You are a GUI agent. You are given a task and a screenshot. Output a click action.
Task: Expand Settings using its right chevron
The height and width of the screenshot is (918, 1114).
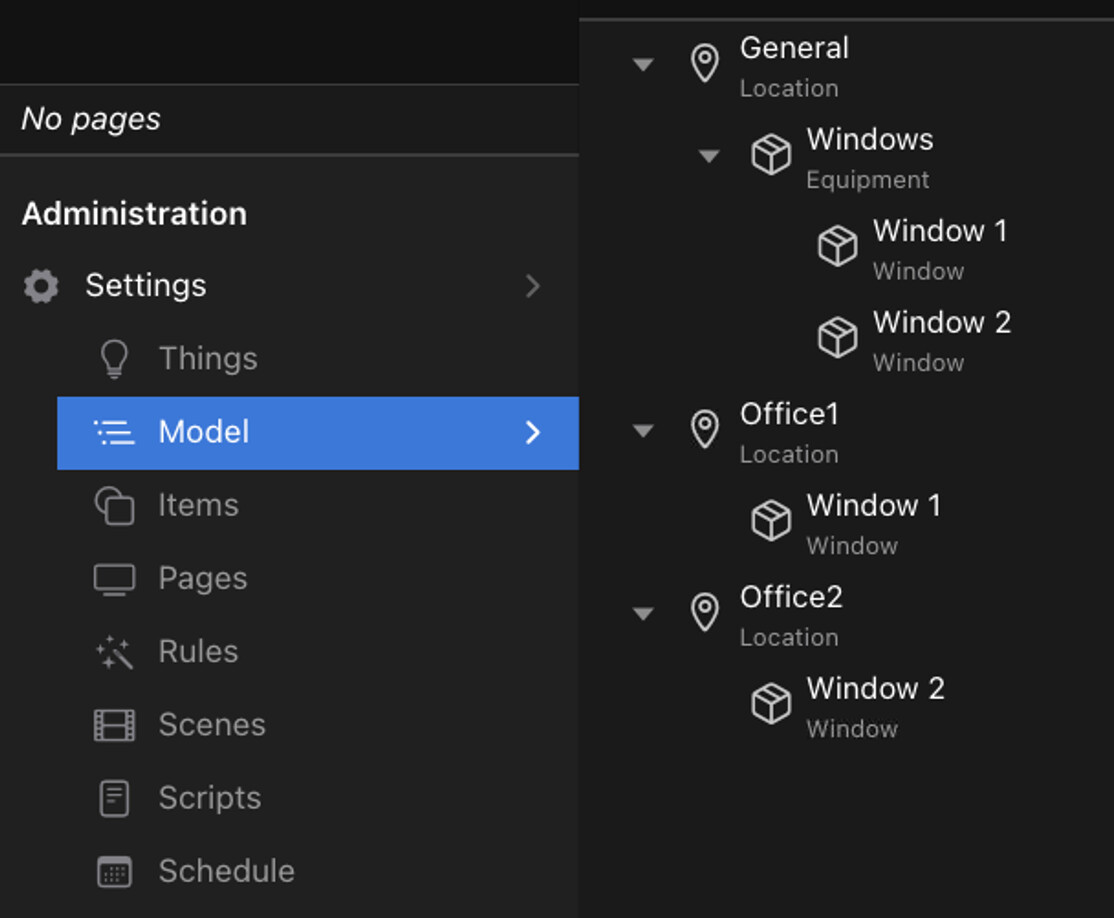(533, 287)
